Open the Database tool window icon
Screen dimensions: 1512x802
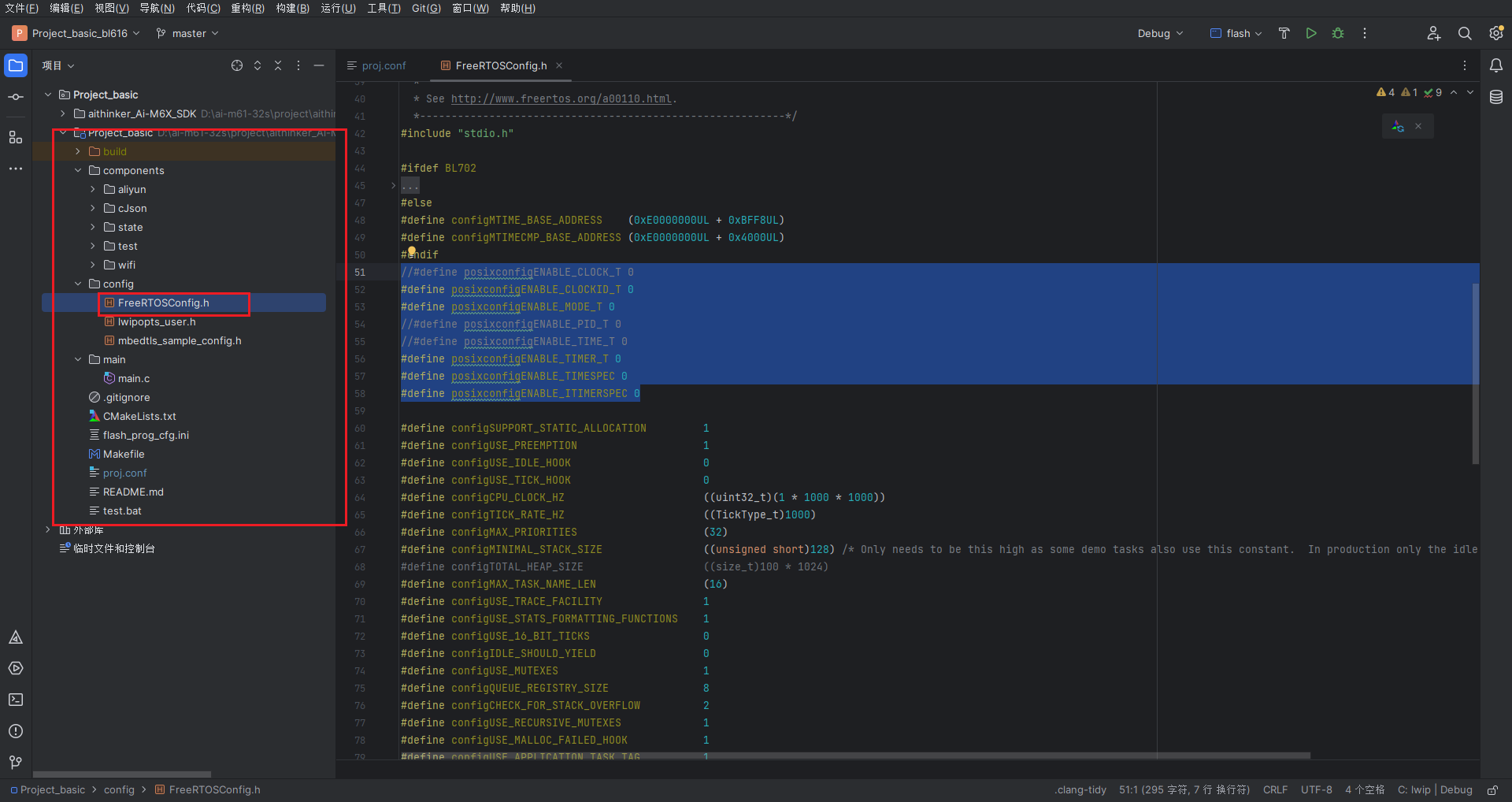coord(1496,97)
